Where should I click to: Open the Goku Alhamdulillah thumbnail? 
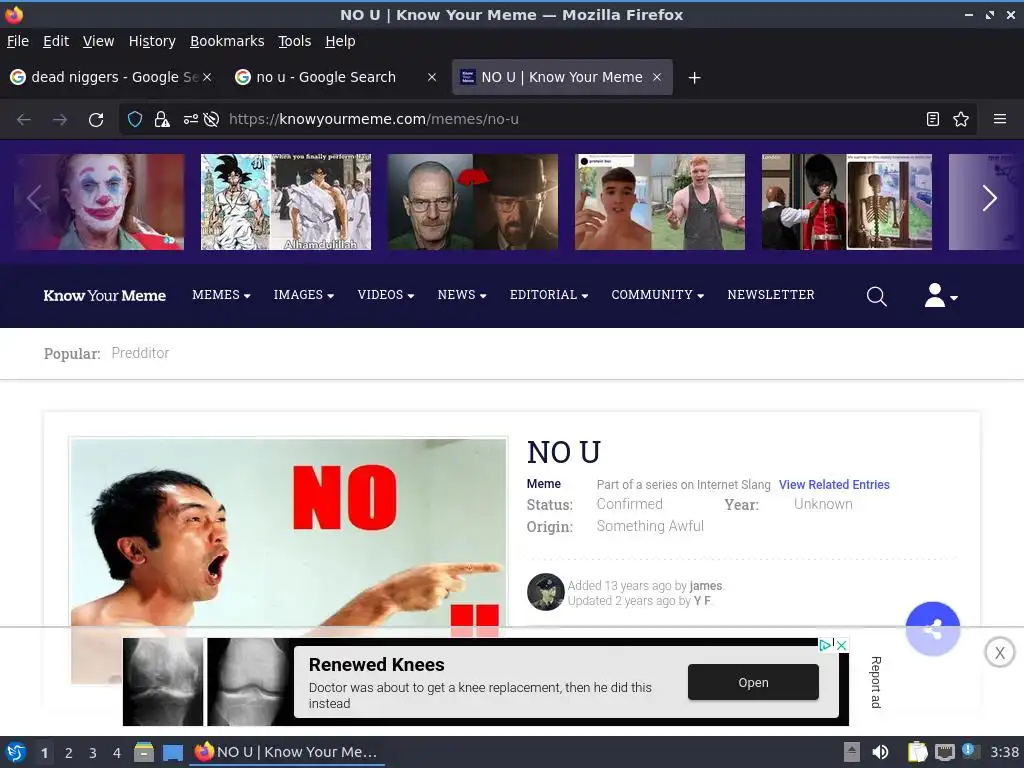[286, 202]
